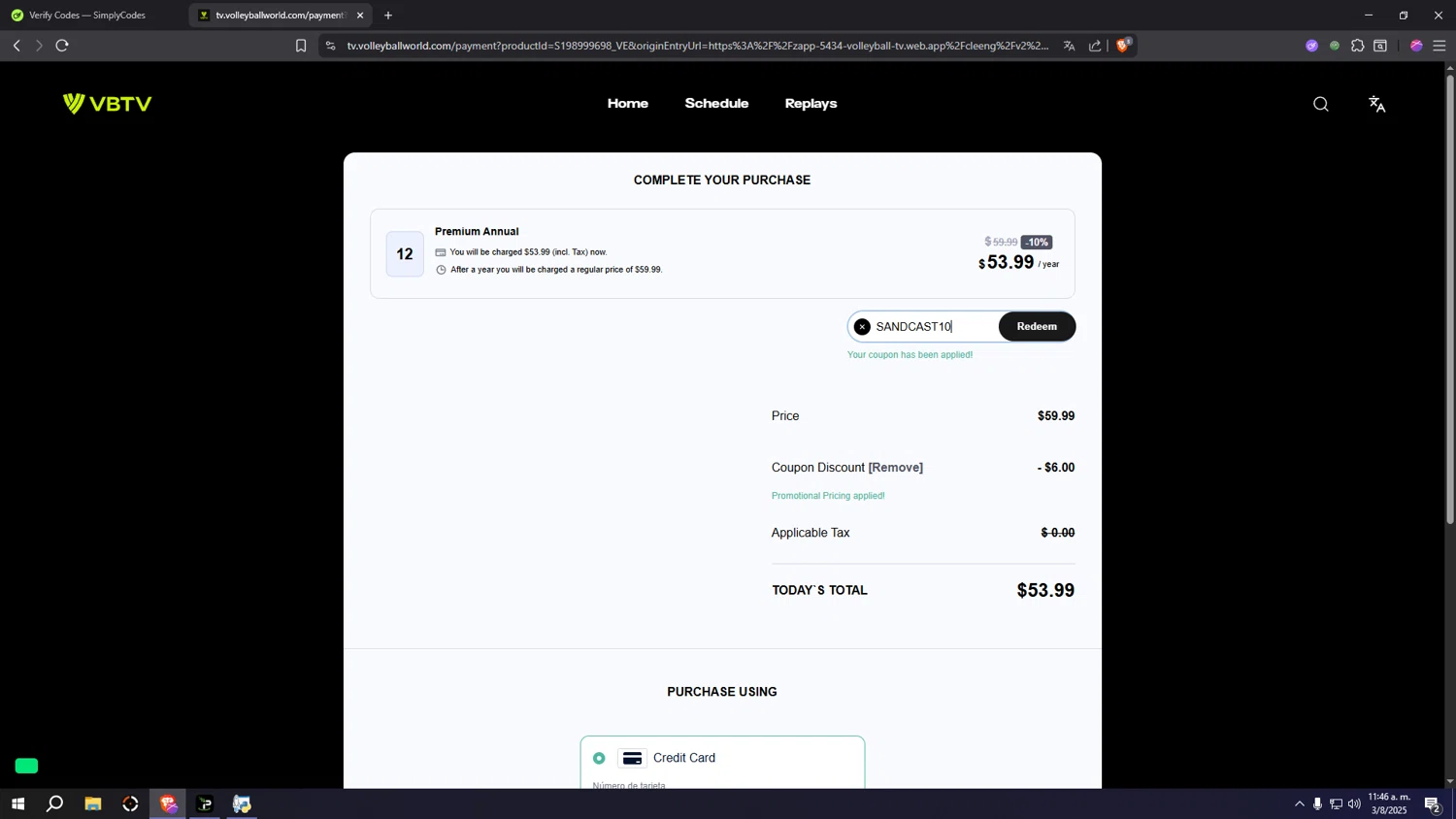Click 'Your coupon has been applied!' message
Screen dimensions: 1456x819
coord(910,355)
